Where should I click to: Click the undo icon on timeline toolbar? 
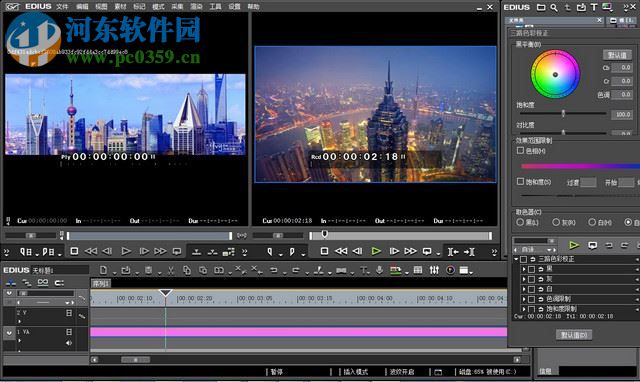(x=274, y=270)
